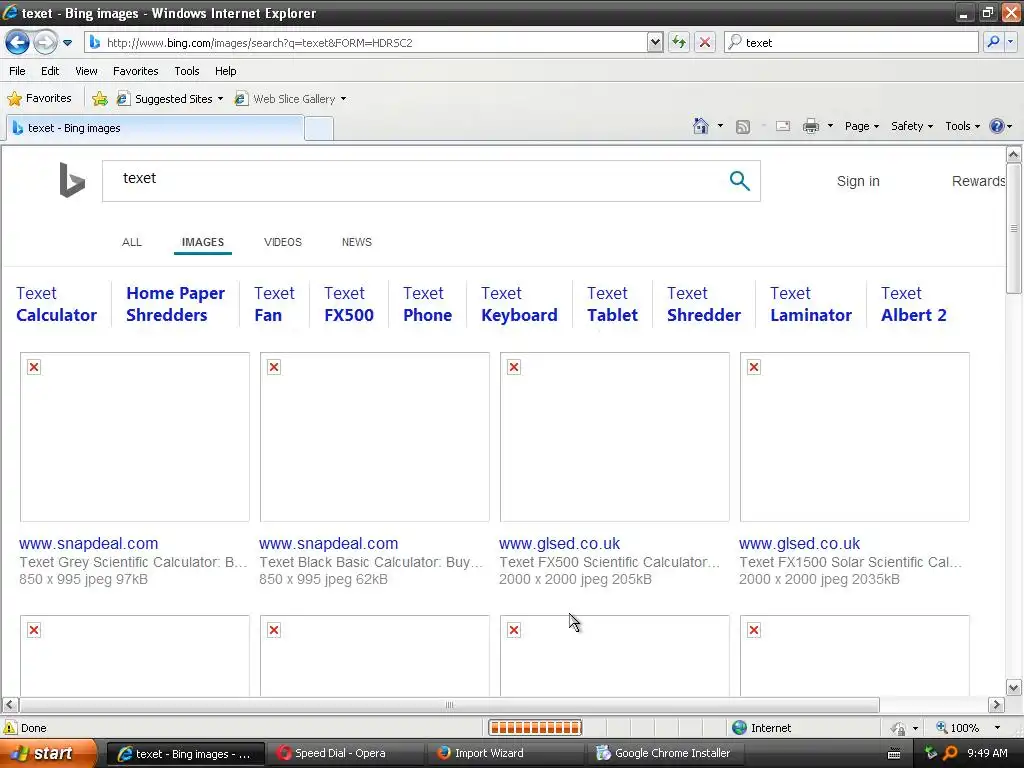
Task: Click the address bar URL field
Action: 366,42
